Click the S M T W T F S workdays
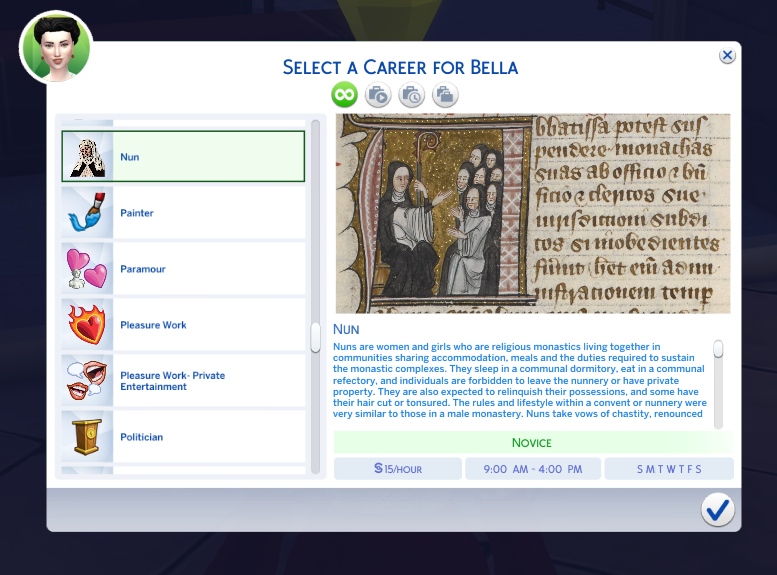This screenshot has height=575, width=777. pyautogui.click(x=669, y=469)
